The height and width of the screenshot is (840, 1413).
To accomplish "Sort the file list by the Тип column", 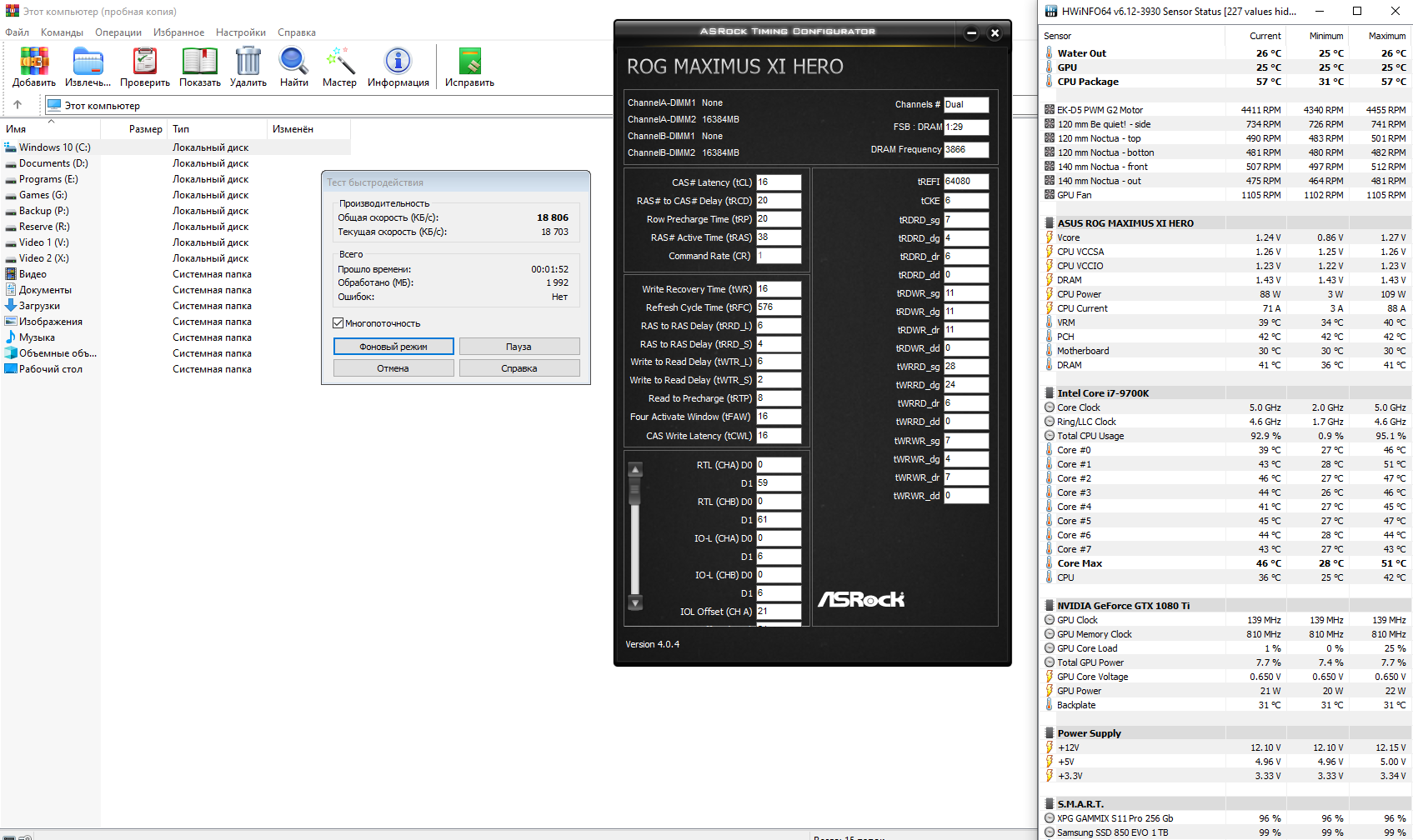I will coord(218,129).
